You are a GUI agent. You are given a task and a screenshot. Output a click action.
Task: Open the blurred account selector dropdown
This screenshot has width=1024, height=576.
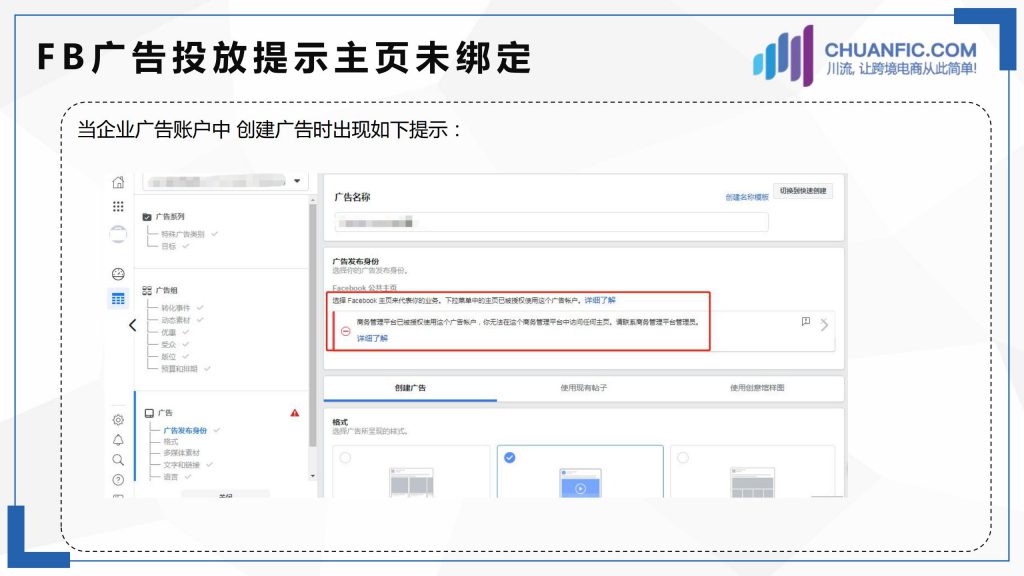[x=225, y=181]
